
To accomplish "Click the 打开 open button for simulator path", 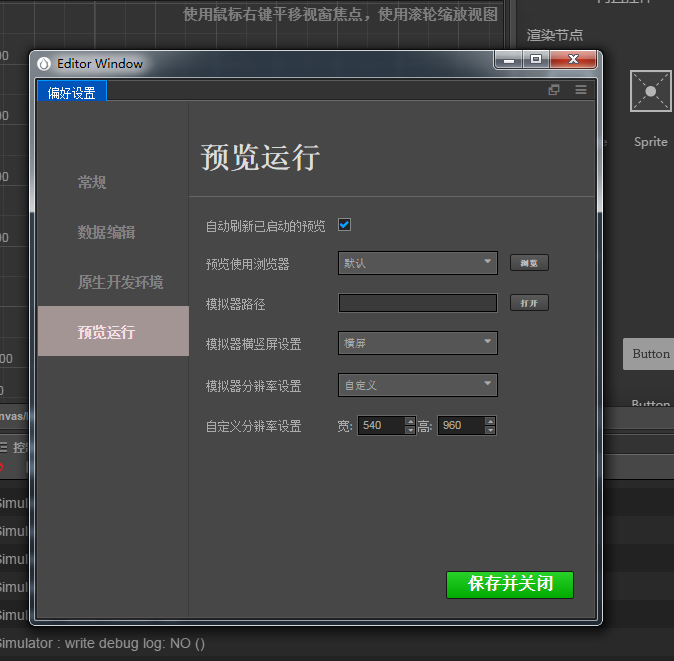I will (529, 303).
